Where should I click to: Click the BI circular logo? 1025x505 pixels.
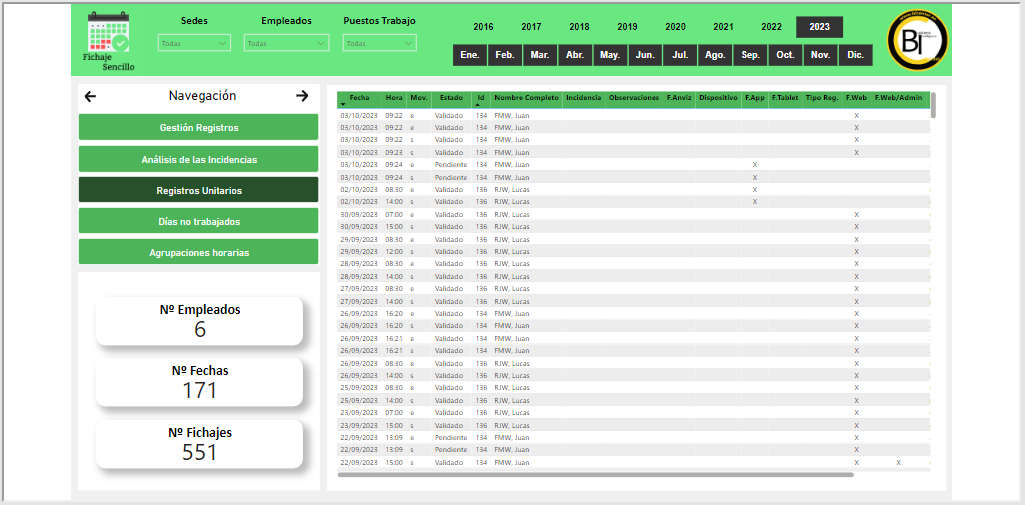917,41
